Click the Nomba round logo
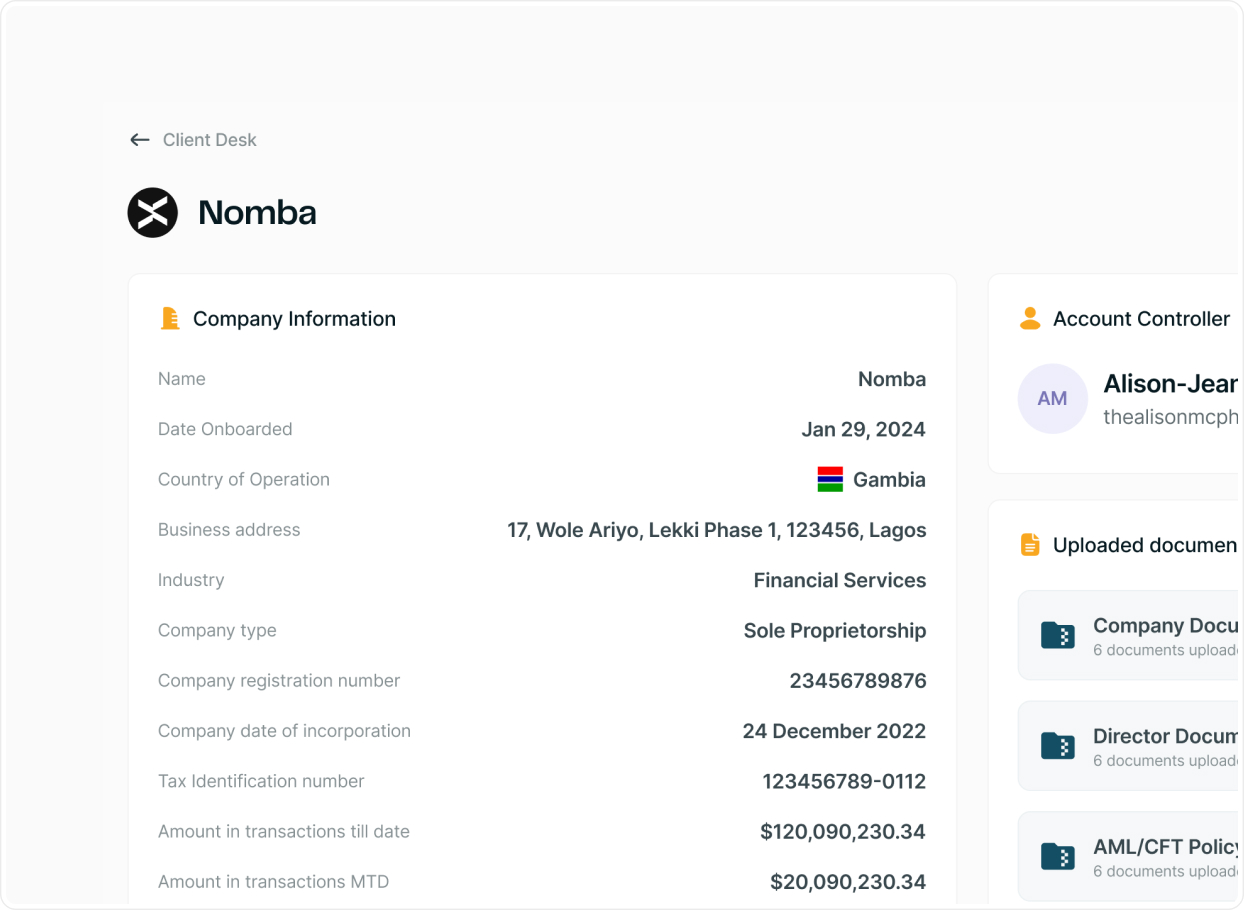This screenshot has width=1244, height=910. pyautogui.click(x=153, y=212)
